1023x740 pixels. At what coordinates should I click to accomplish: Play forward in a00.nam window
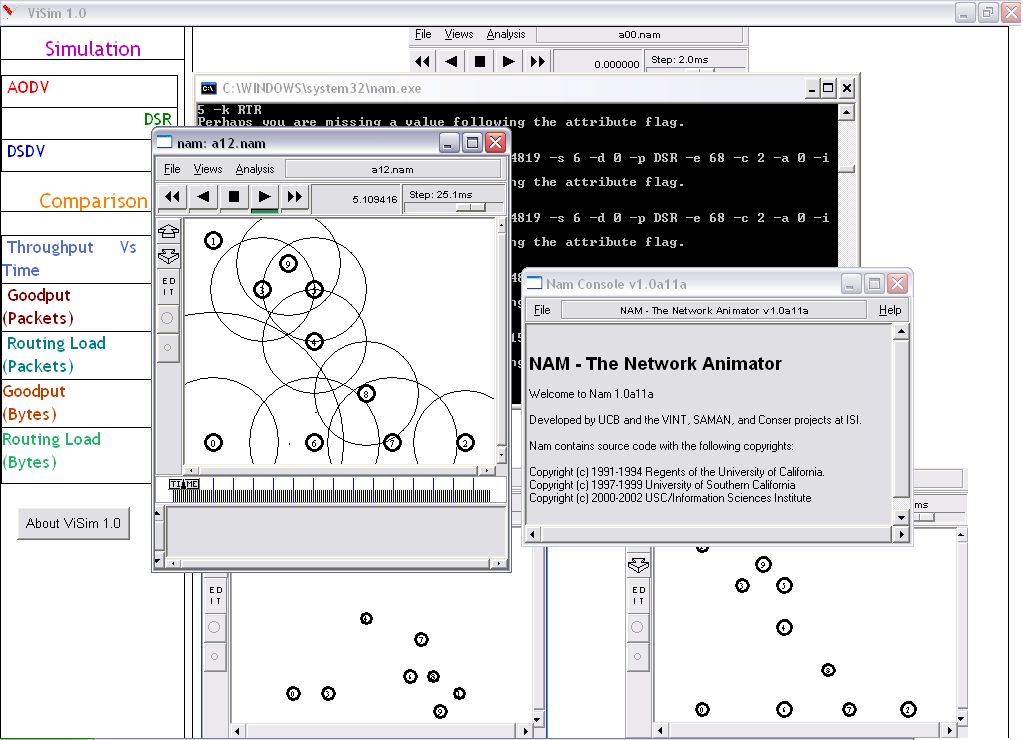point(508,62)
